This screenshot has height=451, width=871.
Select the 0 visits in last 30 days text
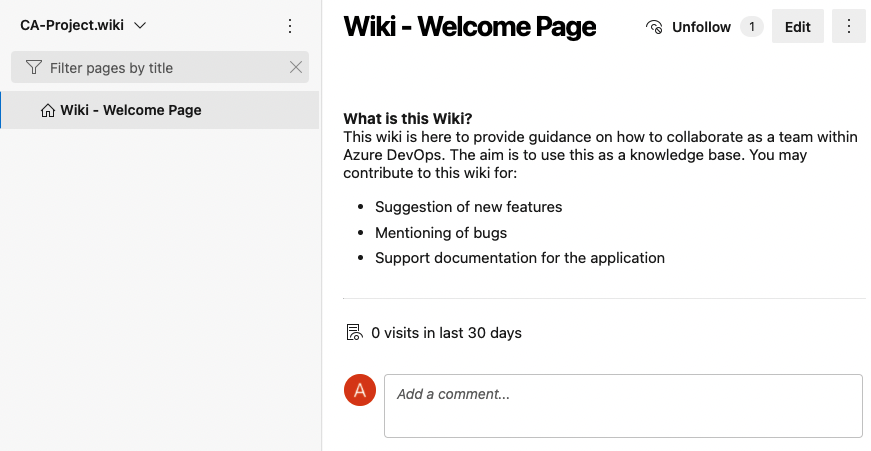click(x=446, y=333)
